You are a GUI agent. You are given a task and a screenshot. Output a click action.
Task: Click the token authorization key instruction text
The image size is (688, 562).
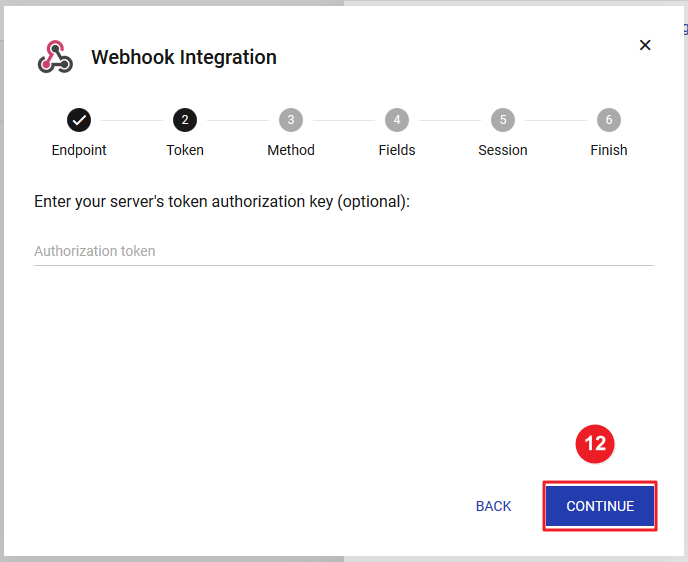[222, 201]
